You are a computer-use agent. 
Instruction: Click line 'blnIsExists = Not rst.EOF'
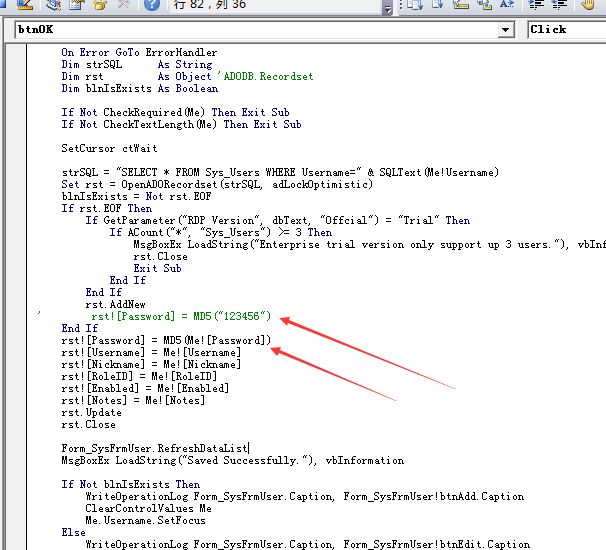click(x=136, y=196)
